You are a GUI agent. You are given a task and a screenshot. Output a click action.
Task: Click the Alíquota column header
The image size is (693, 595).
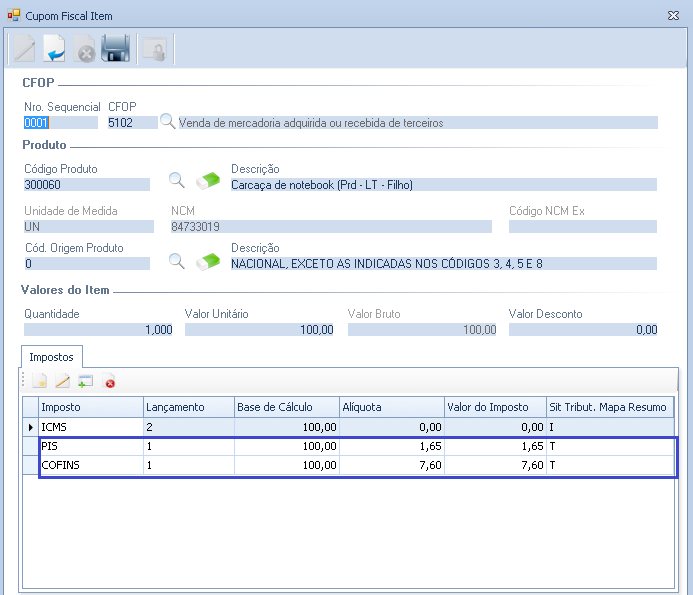[x=390, y=407]
